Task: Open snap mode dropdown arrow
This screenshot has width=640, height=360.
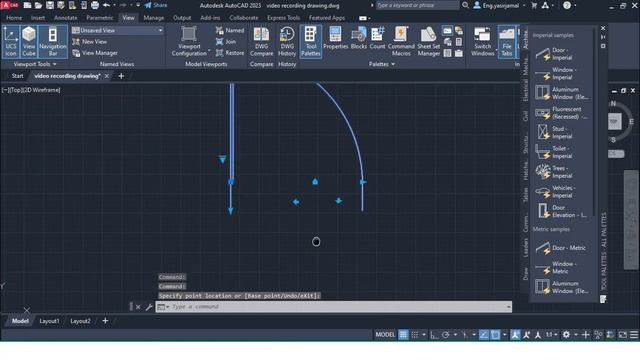Action: coord(424,335)
